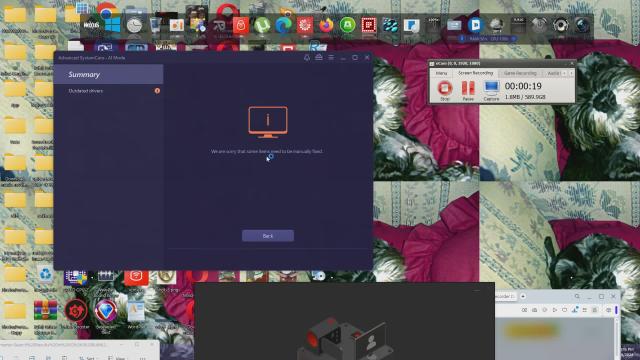This screenshot has width=640, height=360.
Task: Click the orange alert badge beside Outdated drivers
Action: 157,91
